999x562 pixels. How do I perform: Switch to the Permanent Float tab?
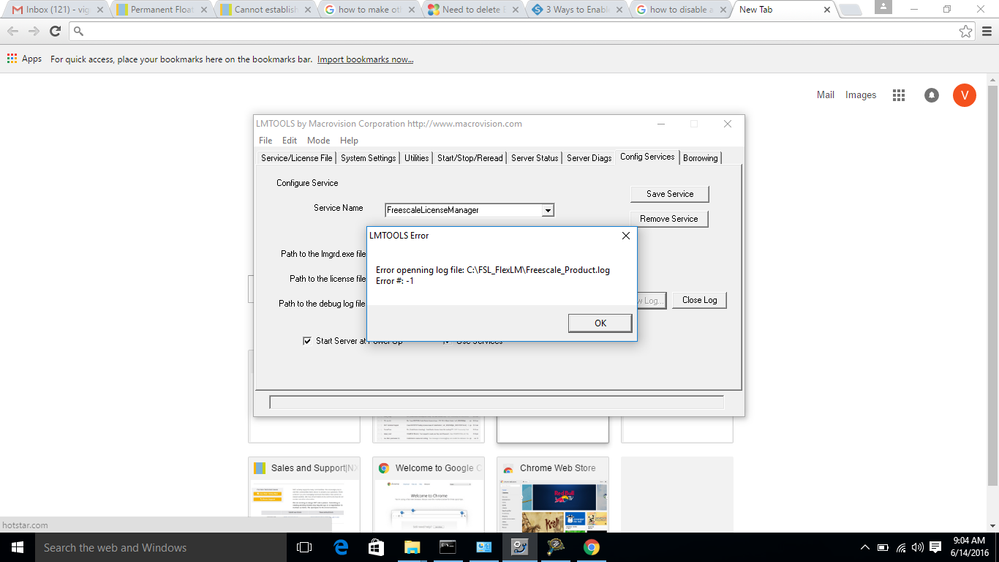click(162, 10)
